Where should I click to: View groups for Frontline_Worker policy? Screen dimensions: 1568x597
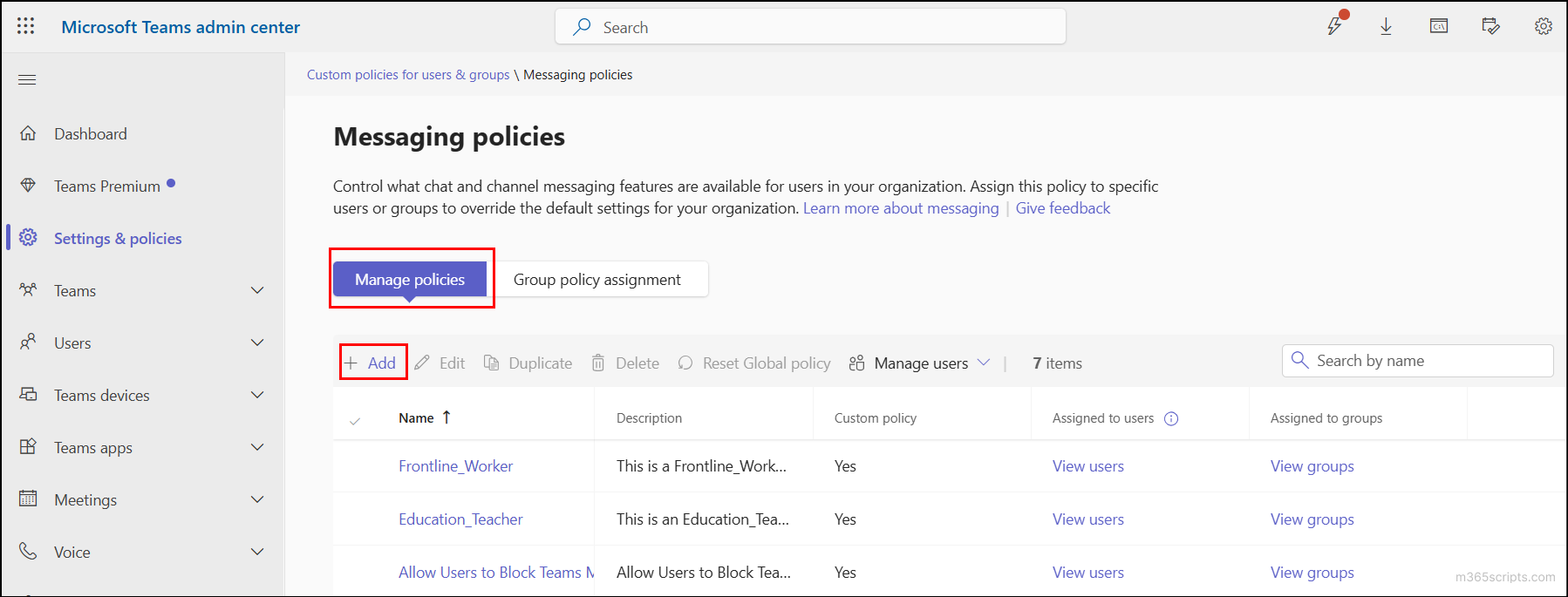[1312, 466]
